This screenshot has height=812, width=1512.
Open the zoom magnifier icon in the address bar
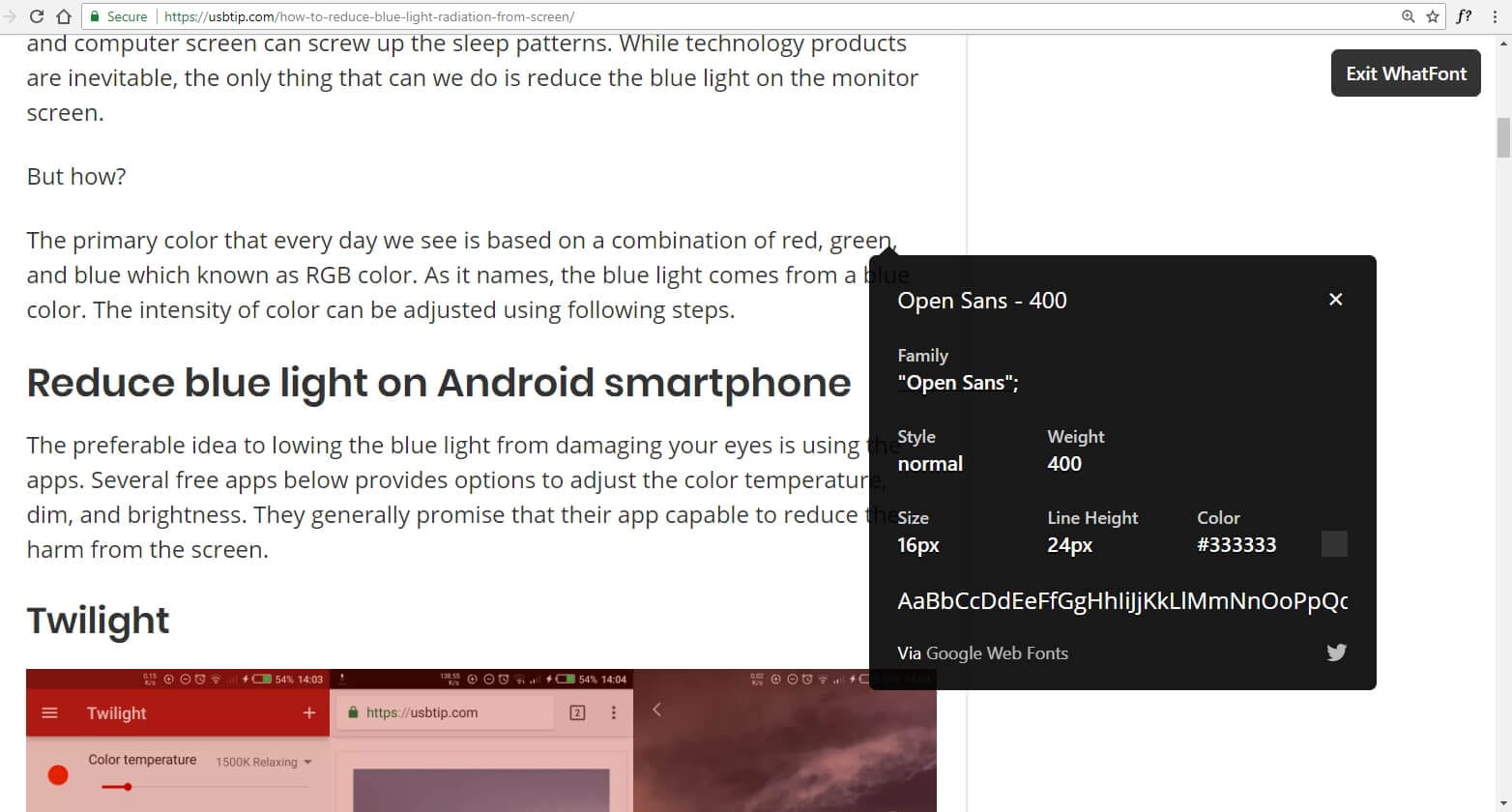1409,16
